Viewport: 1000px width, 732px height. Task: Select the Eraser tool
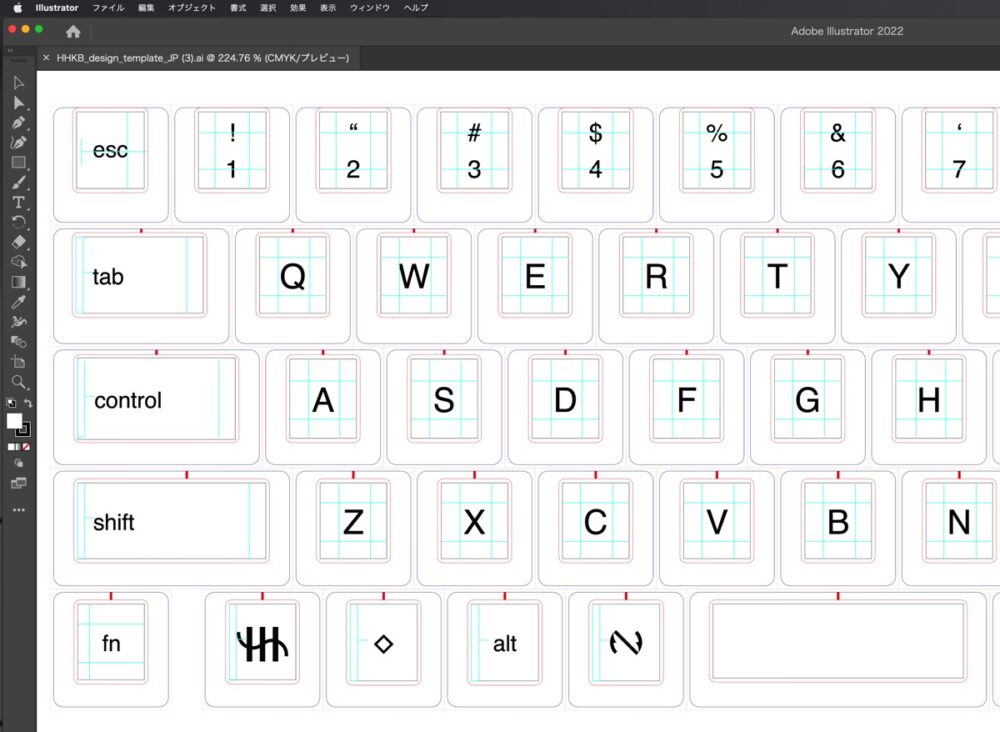tap(18, 242)
